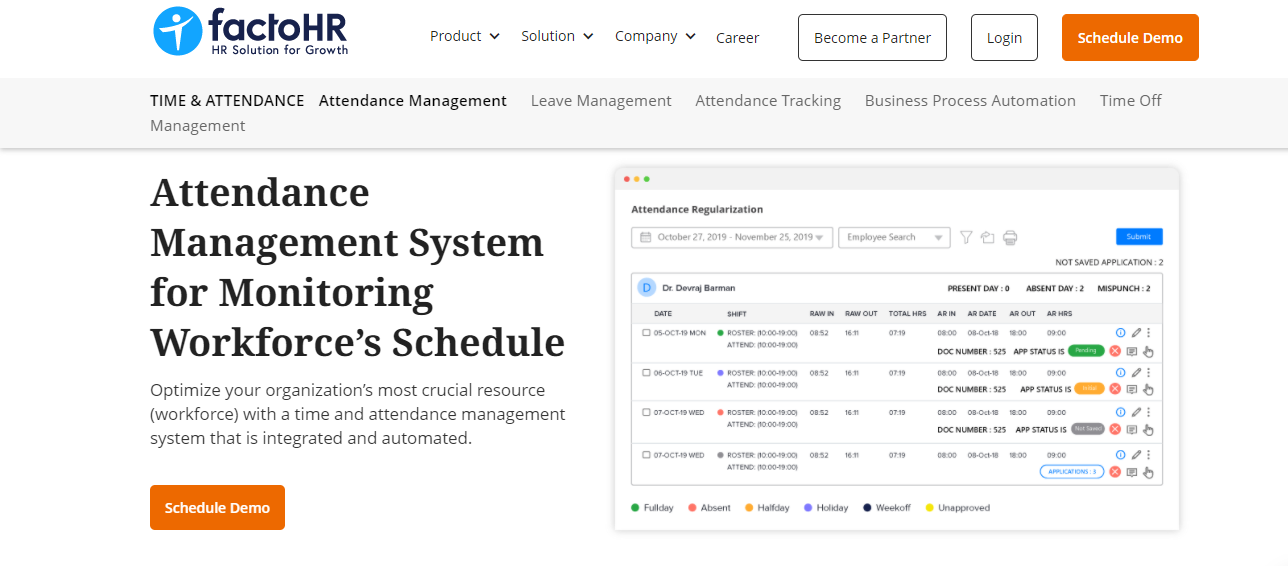Click the blue Submit button
The image size is (1288, 566).
[x=1139, y=237]
